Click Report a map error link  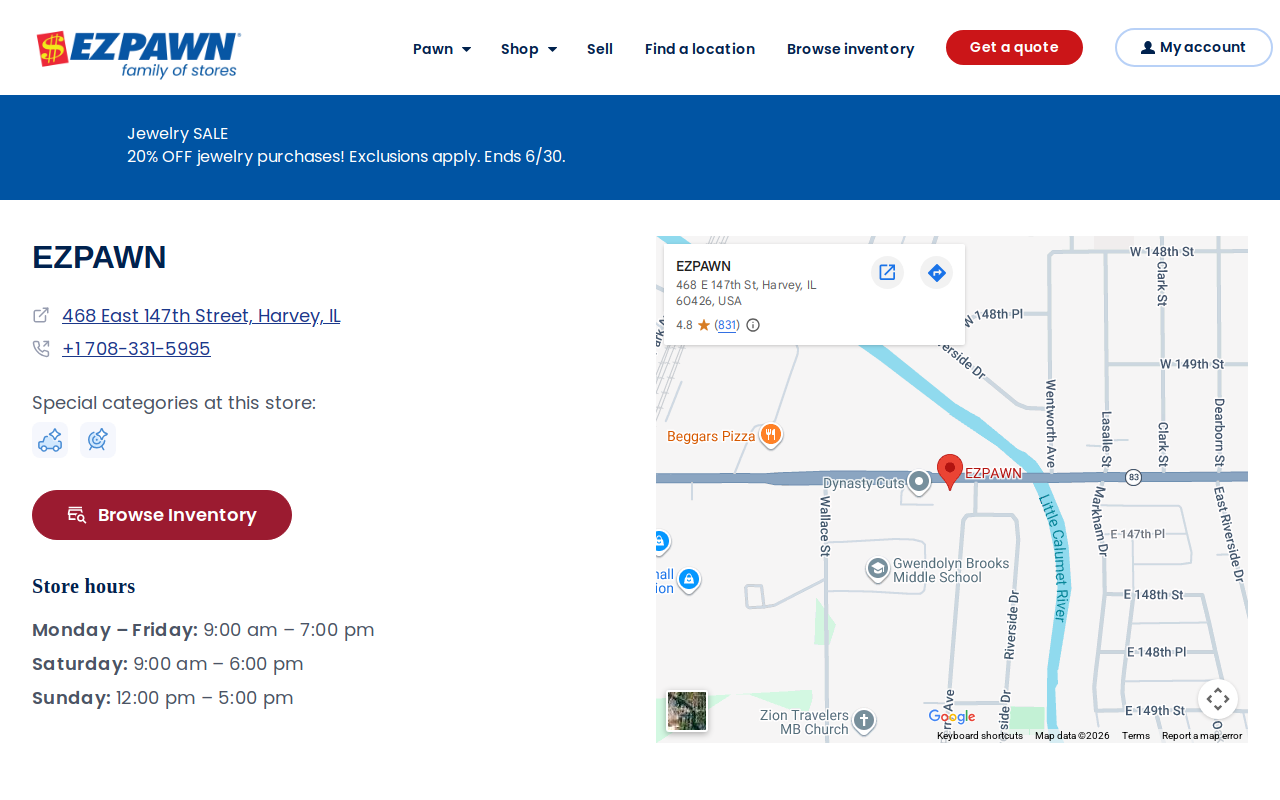pos(1202,736)
